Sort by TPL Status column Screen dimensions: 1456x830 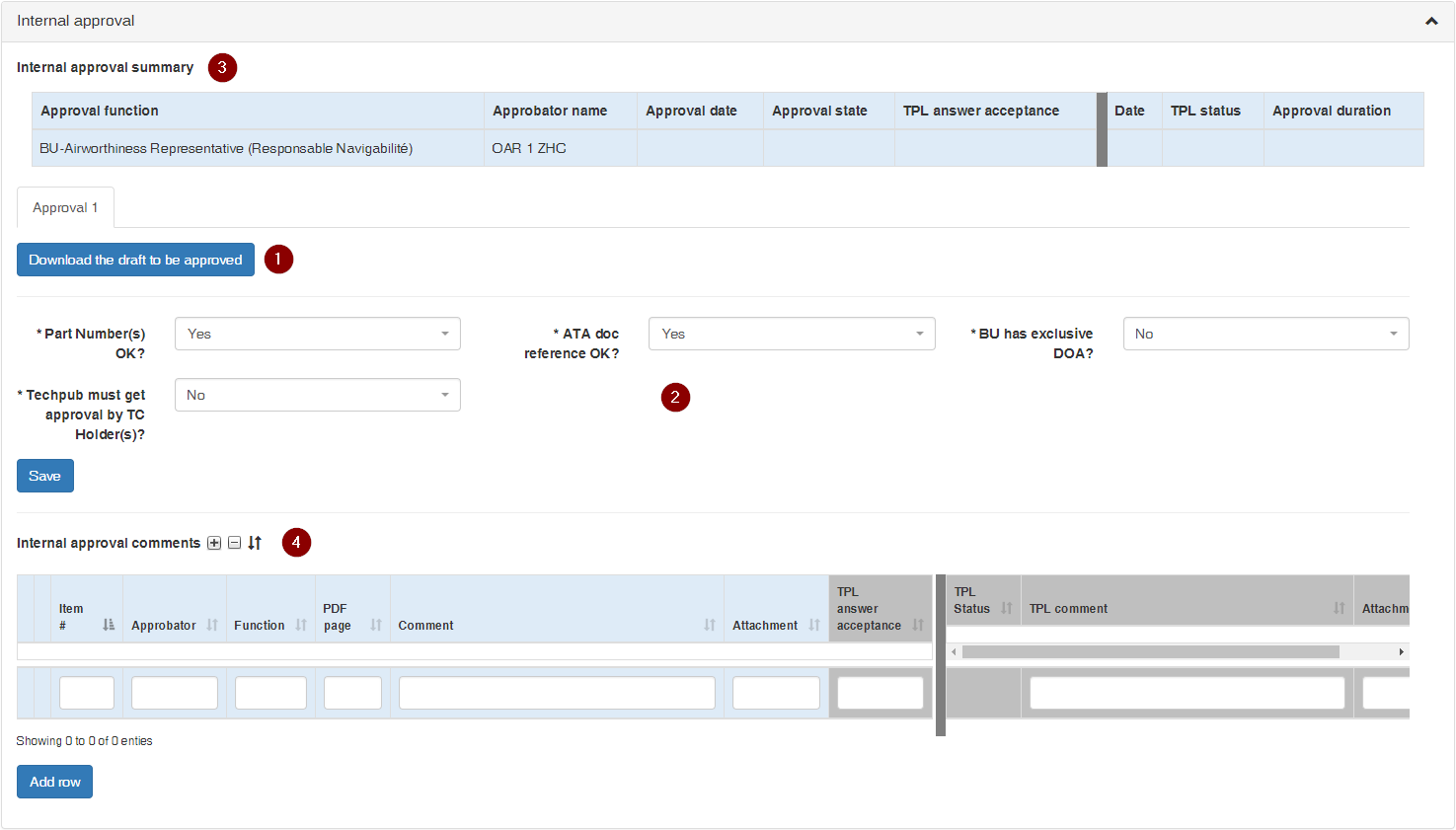click(1007, 608)
